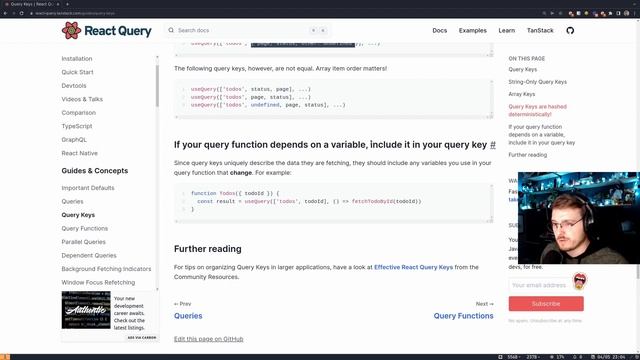
Task: Go to Installation in the sidebar
Action: pyautogui.click(x=77, y=59)
